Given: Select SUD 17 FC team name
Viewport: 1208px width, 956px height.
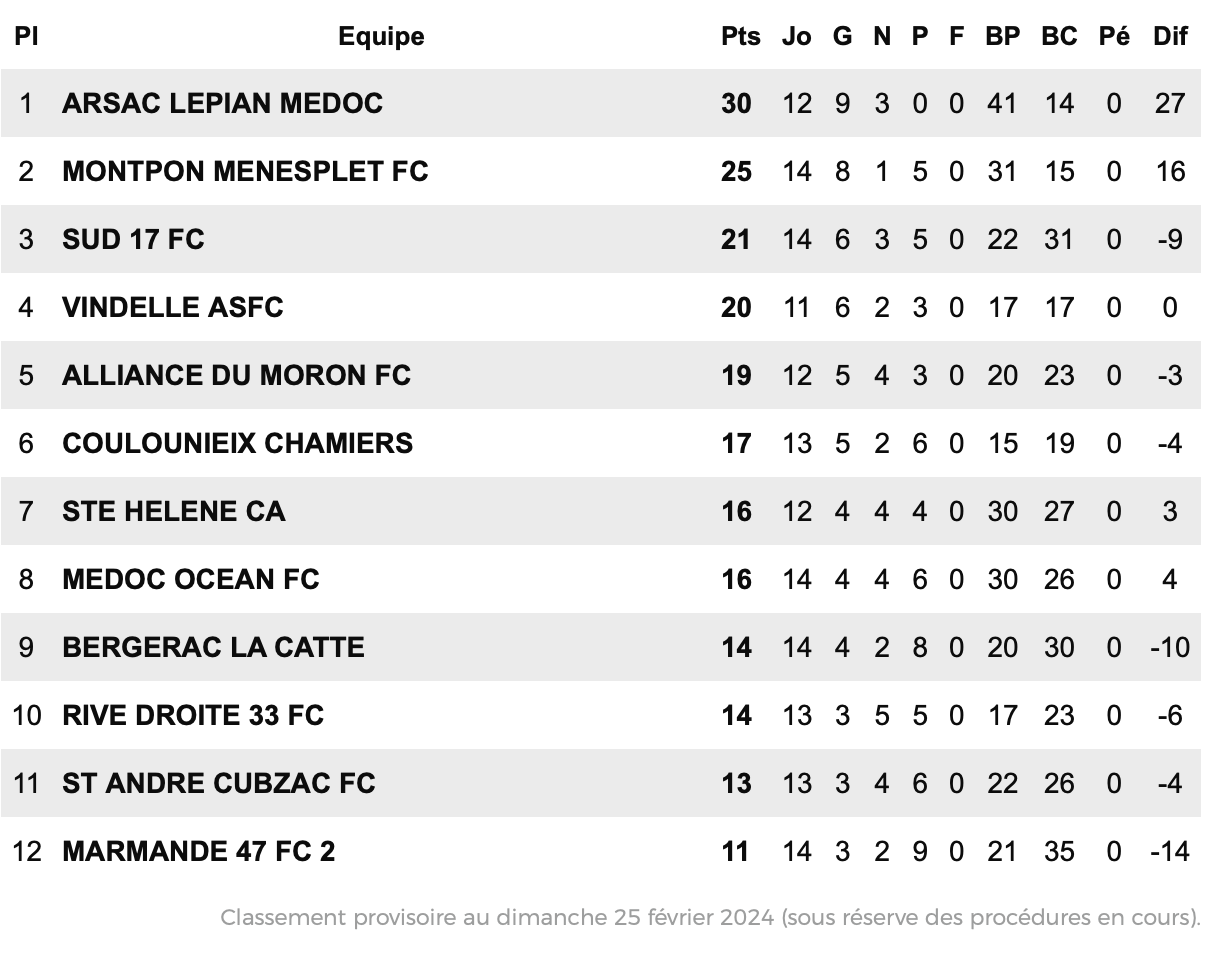Looking at the screenshot, I should pos(133,239).
